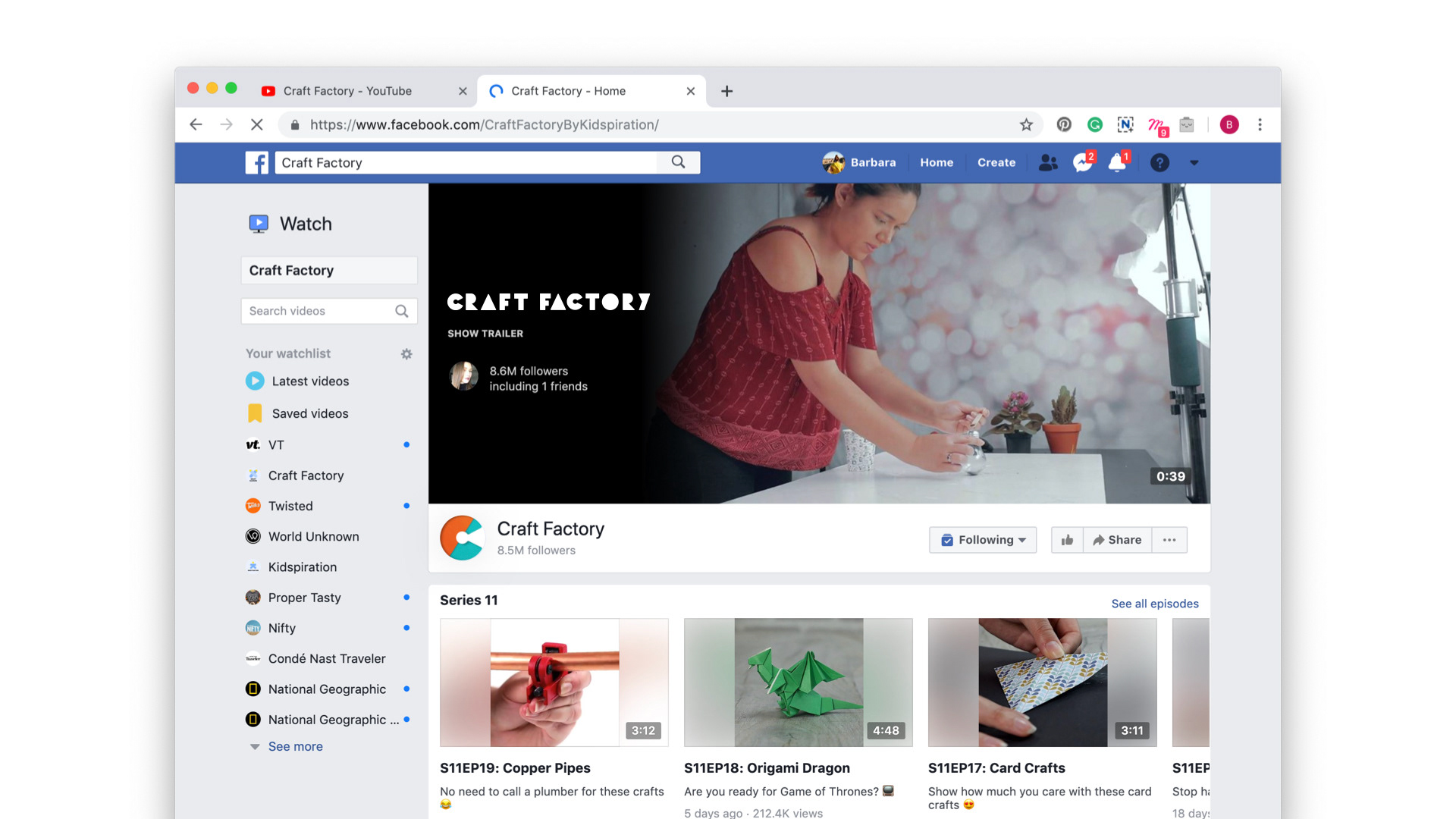Open the Help question mark icon
The width and height of the screenshot is (1456, 819).
click(x=1159, y=162)
